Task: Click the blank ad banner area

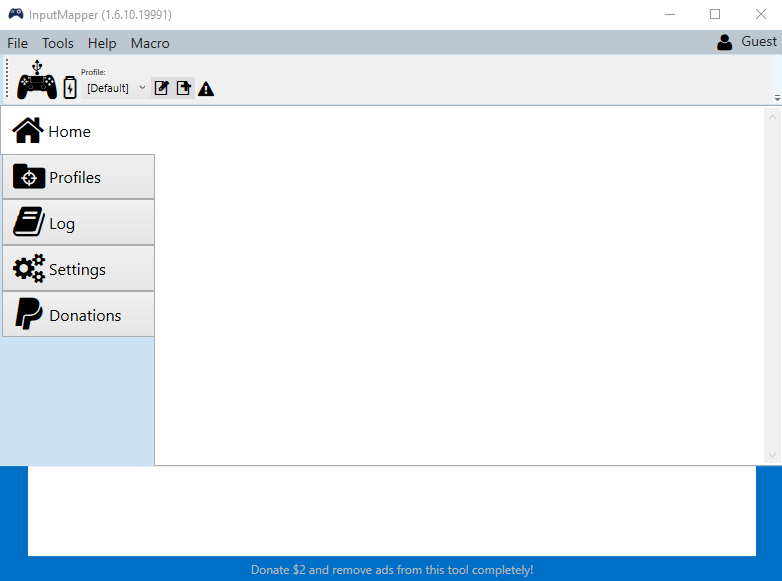Action: (392, 511)
